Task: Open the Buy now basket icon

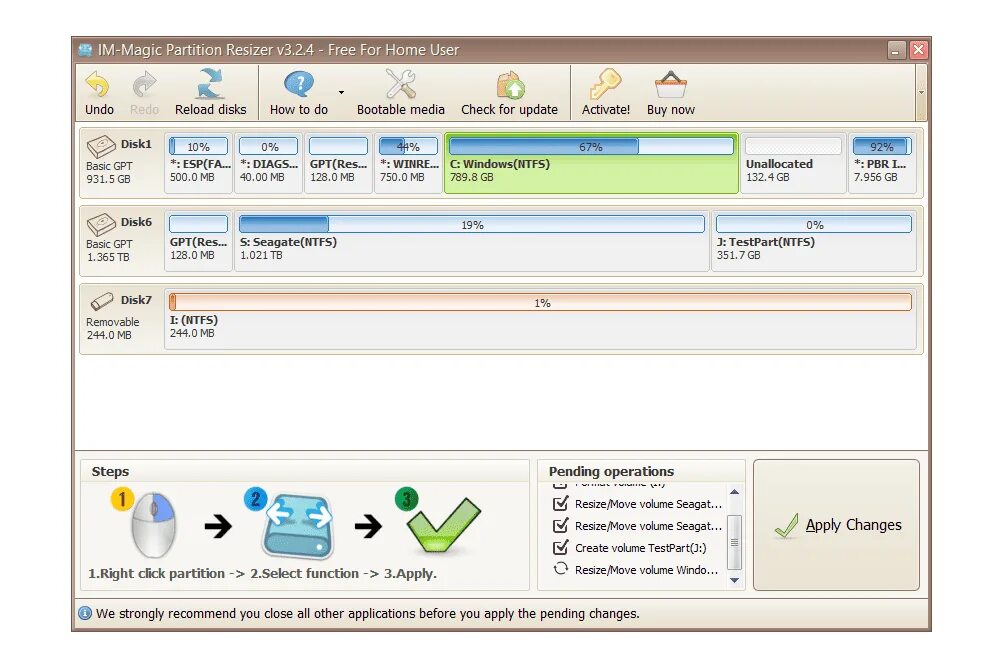Action: click(670, 86)
